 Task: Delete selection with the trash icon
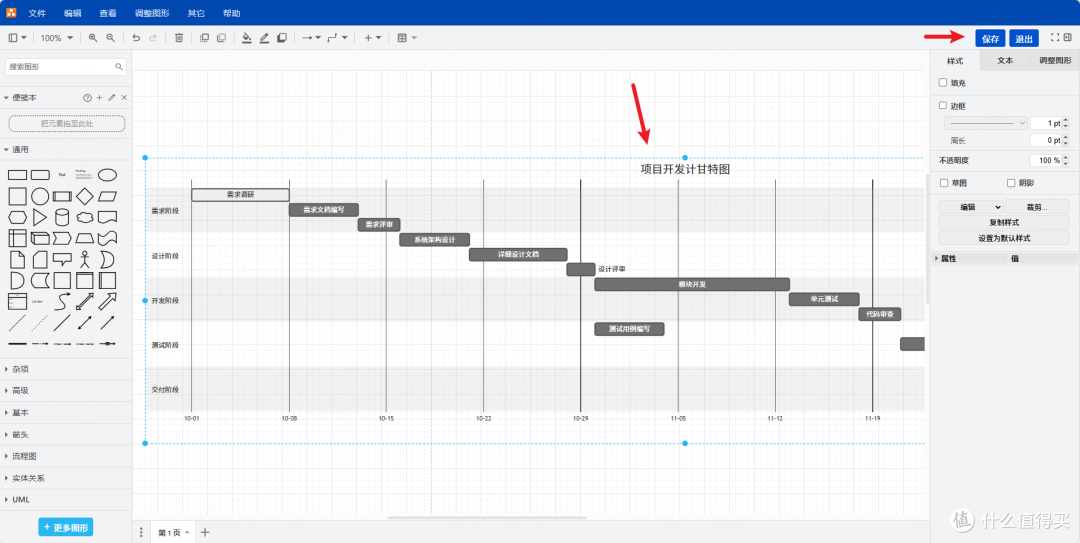178,38
